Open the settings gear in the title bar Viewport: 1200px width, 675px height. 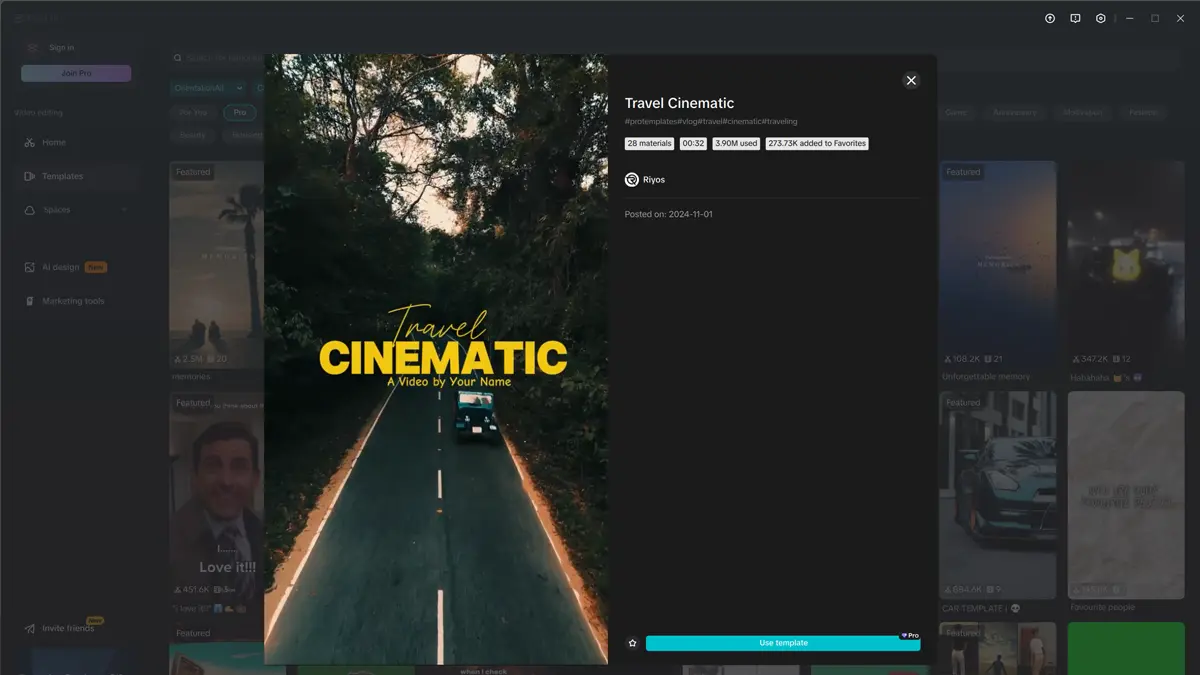click(1099, 18)
